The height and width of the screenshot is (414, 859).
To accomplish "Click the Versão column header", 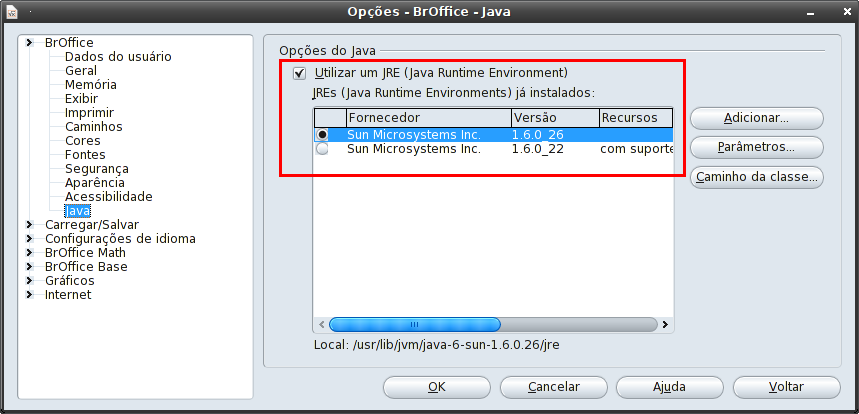I will [x=555, y=118].
